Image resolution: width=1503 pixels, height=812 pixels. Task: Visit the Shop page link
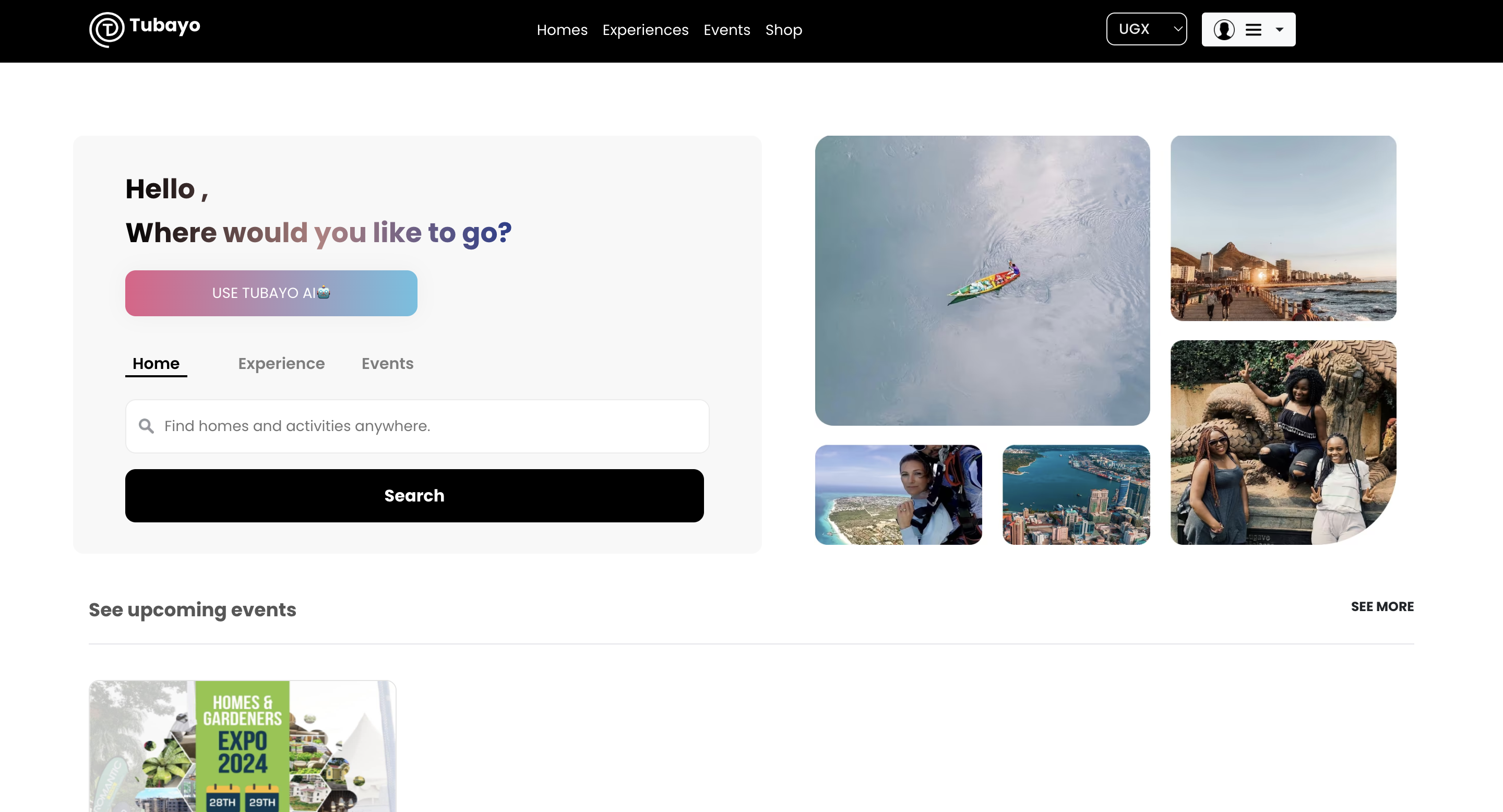tap(783, 30)
